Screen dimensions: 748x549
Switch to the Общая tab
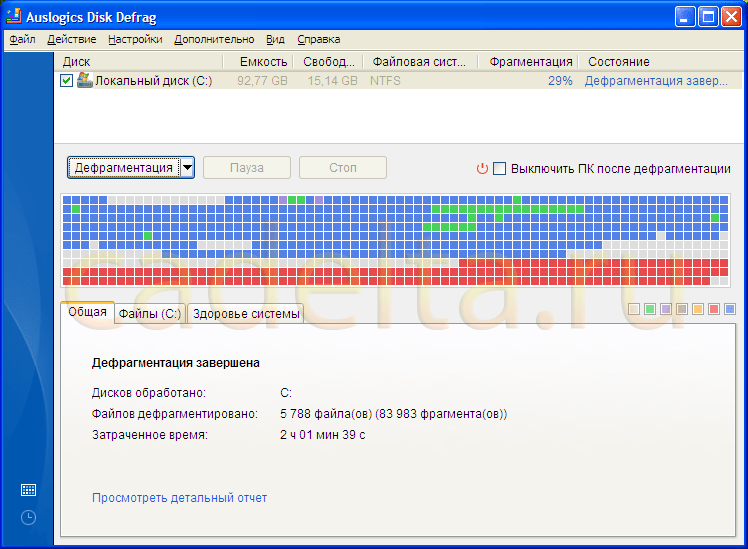pyautogui.click(x=87, y=312)
